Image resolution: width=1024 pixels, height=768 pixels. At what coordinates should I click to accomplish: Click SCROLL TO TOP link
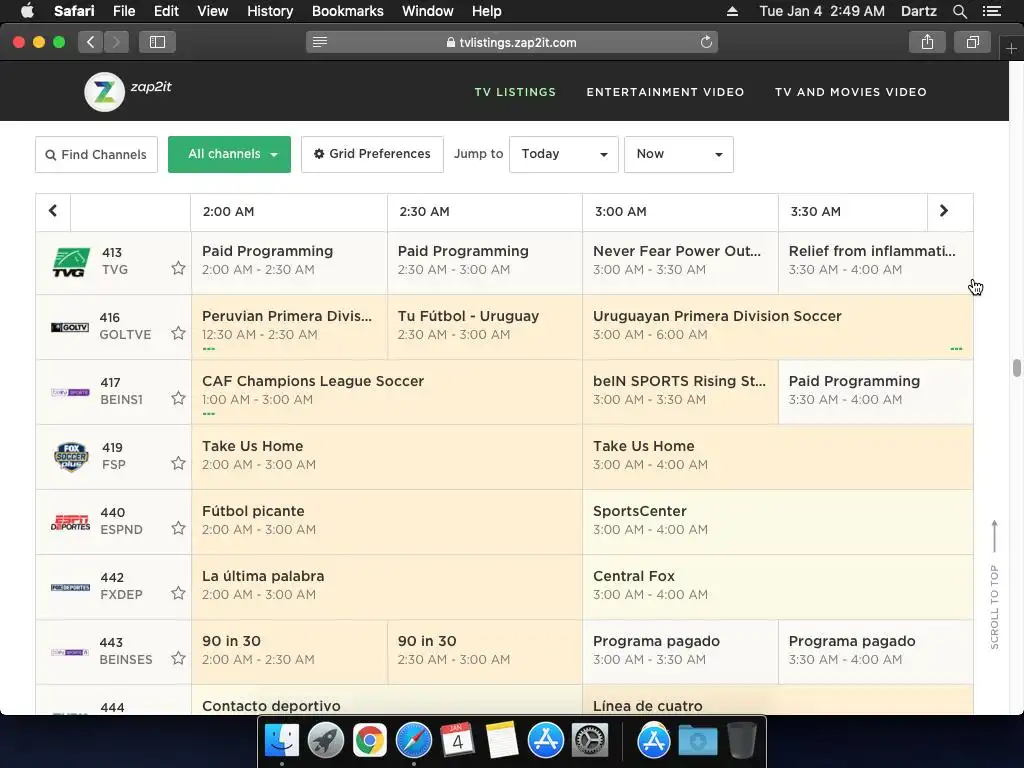click(994, 584)
